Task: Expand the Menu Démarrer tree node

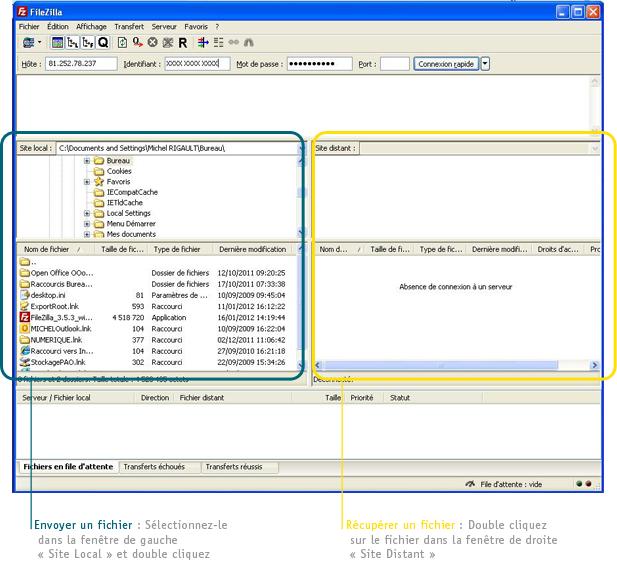Action: click(x=87, y=224)
